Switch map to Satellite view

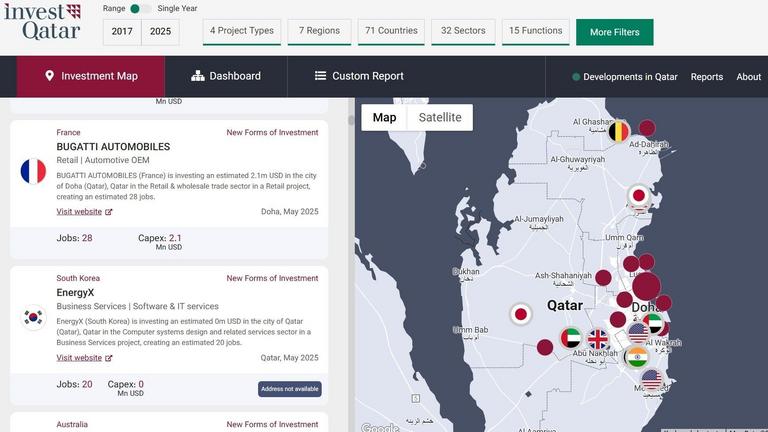pyautogui.click(x=440, y=118)
